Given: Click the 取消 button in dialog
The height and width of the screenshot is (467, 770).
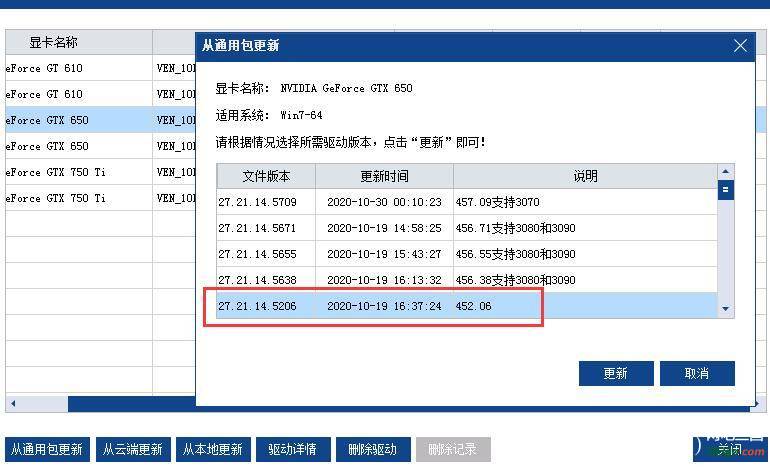Looking at the screenshot, I should point(697,374).
